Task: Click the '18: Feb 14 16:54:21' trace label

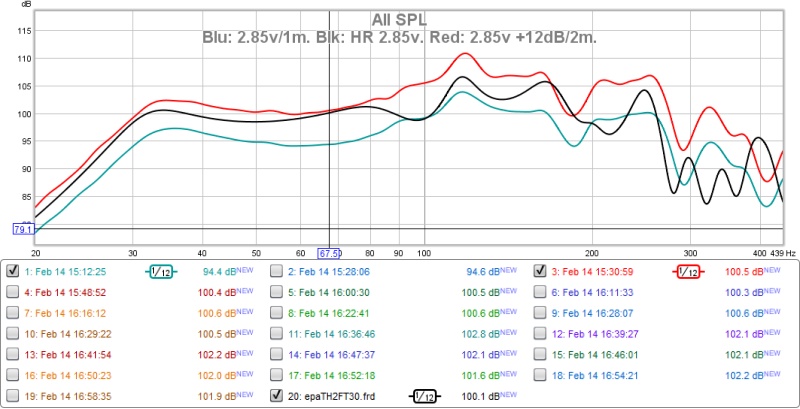Action: click(594, 375)
